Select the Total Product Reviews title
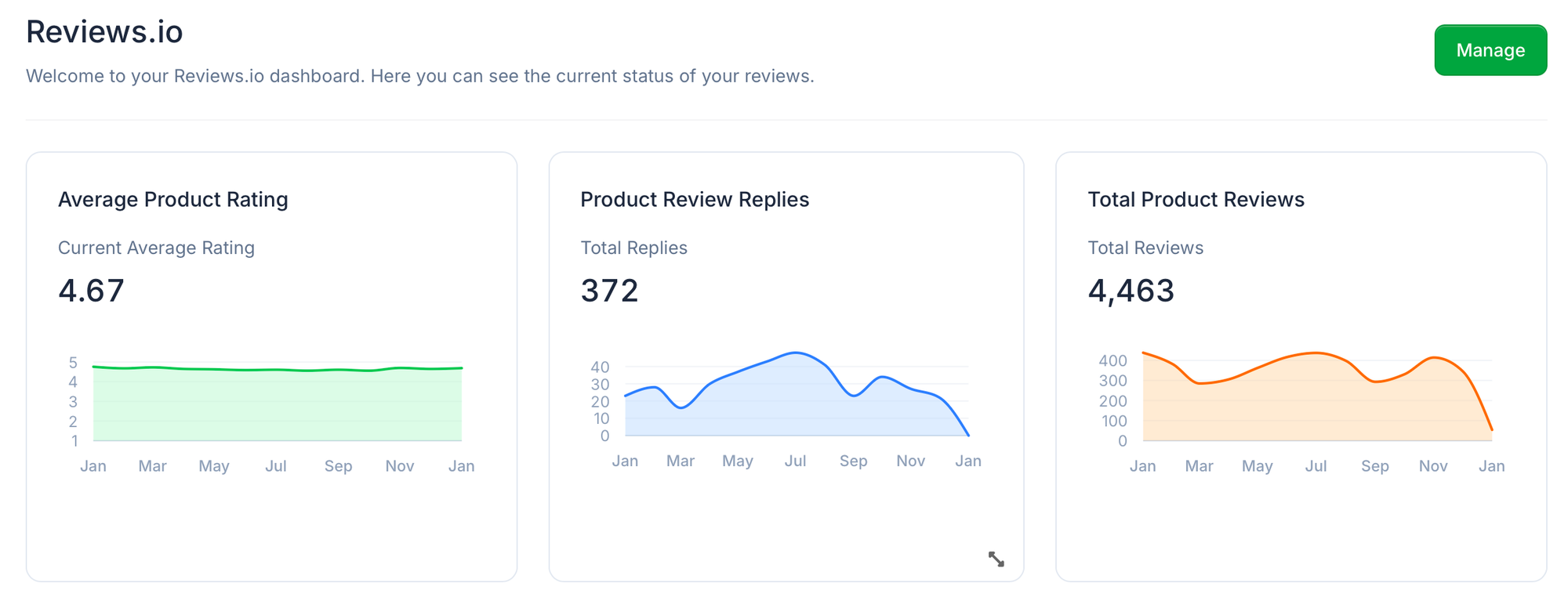Screen dimensions: 1568x608 1196,200
